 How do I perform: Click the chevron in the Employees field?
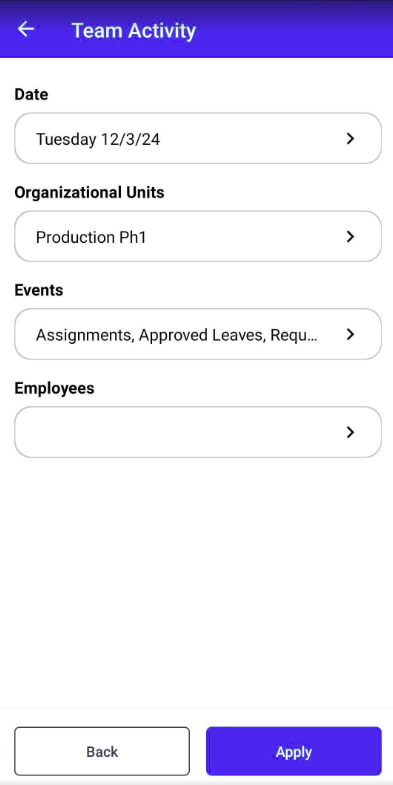click(350, 433)
